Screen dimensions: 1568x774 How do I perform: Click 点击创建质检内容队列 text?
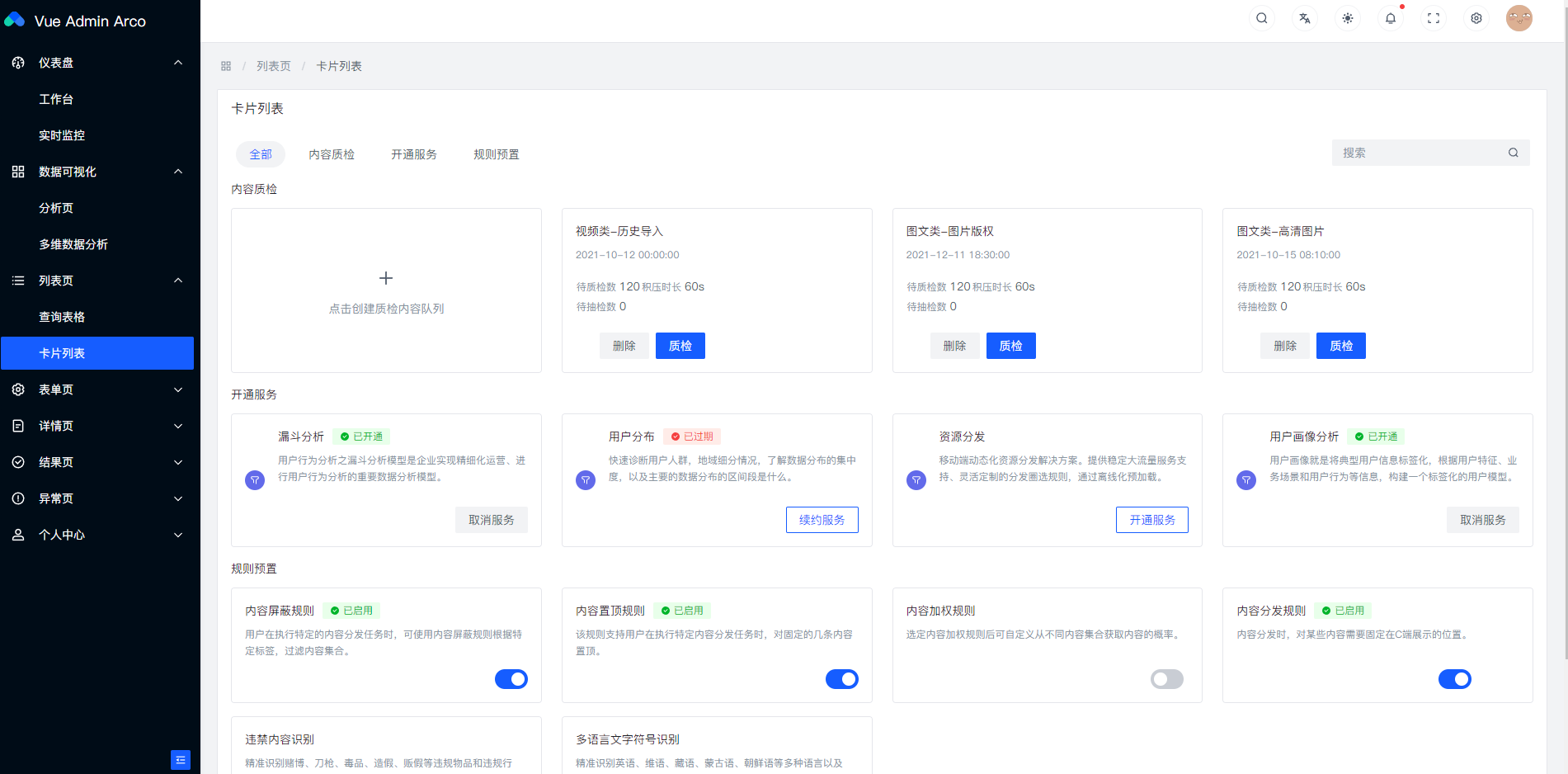coord(386,309)
